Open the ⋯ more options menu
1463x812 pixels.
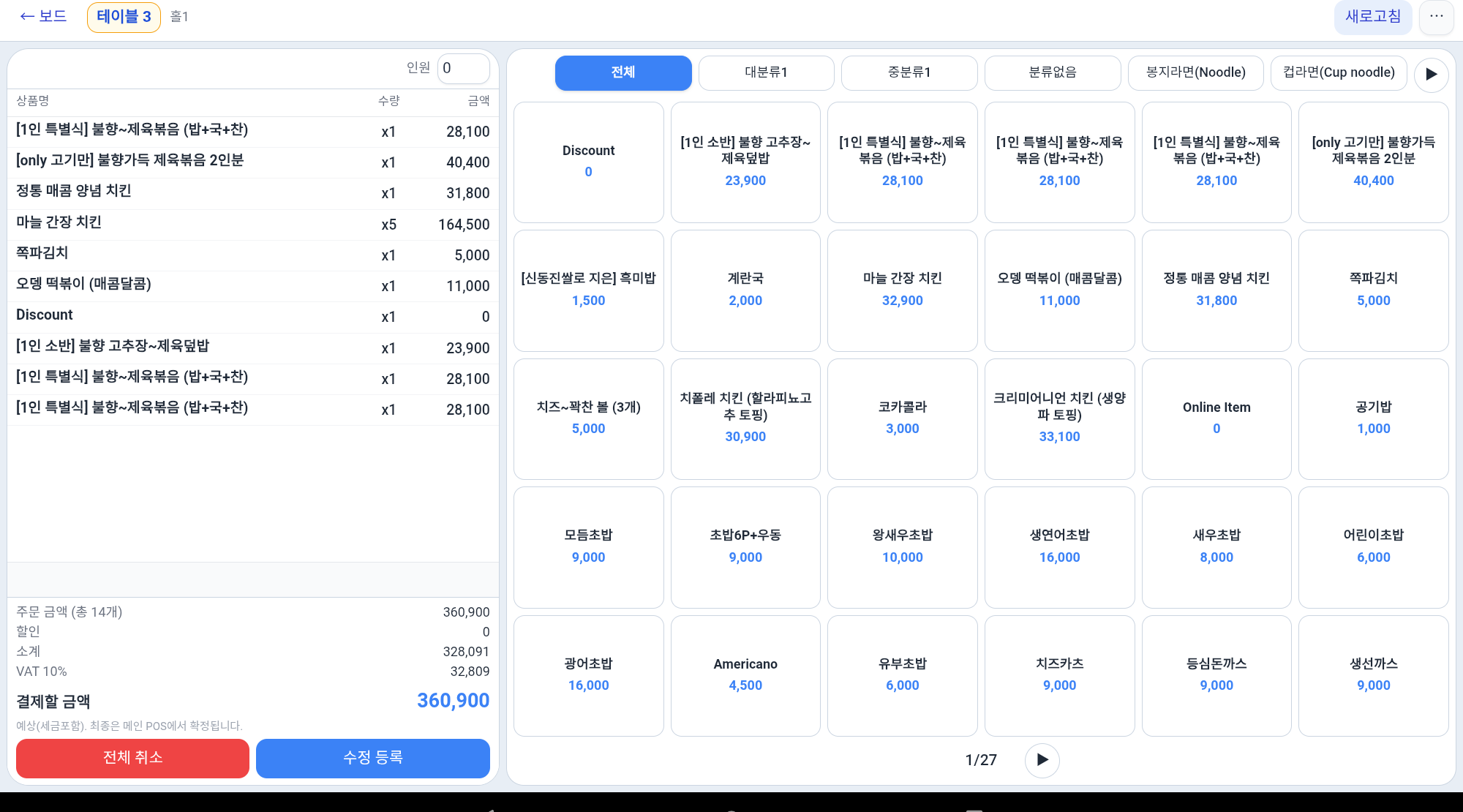coord(1436,16)
